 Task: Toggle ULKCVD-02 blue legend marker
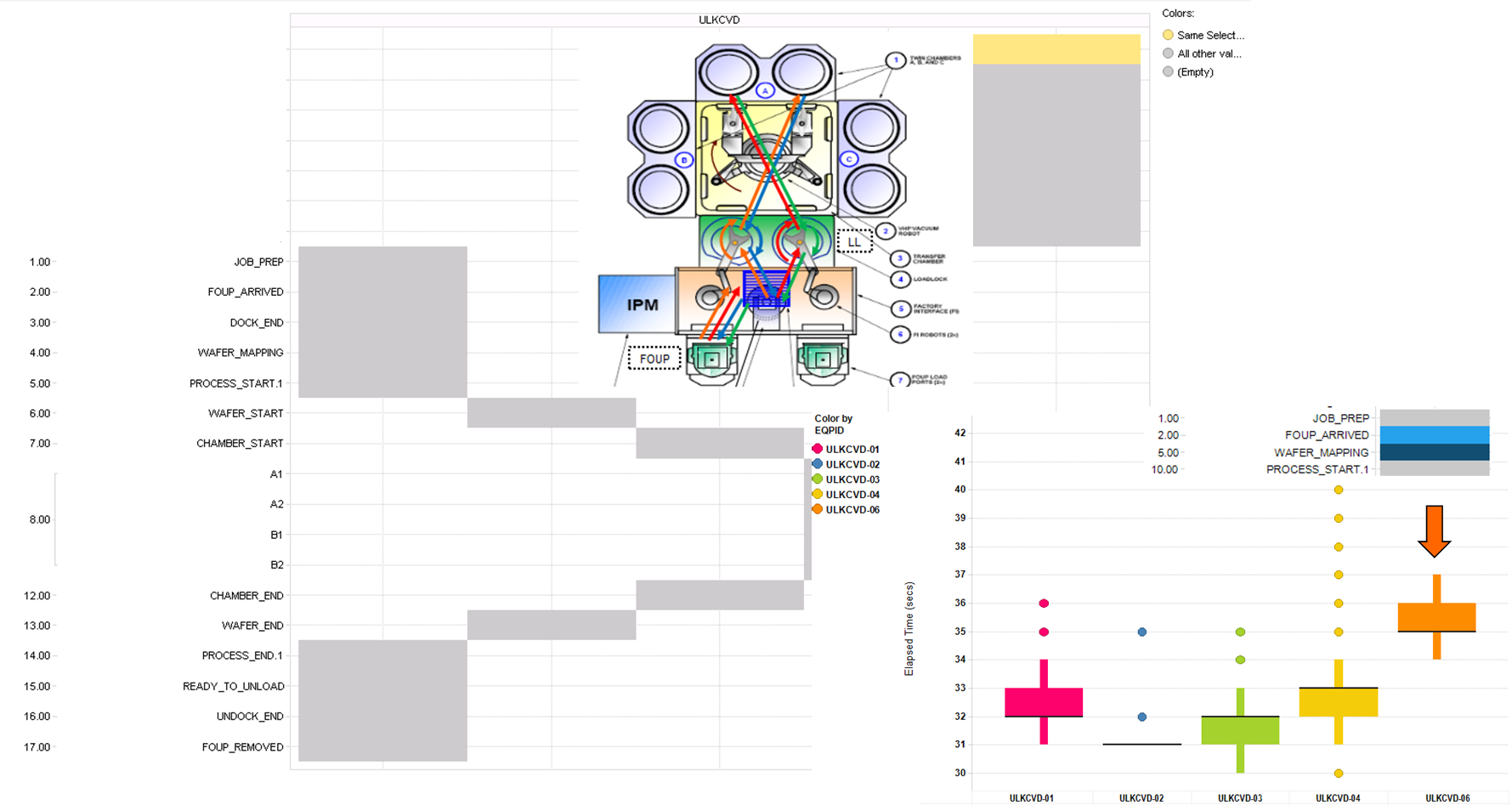(x=818, y=464)
